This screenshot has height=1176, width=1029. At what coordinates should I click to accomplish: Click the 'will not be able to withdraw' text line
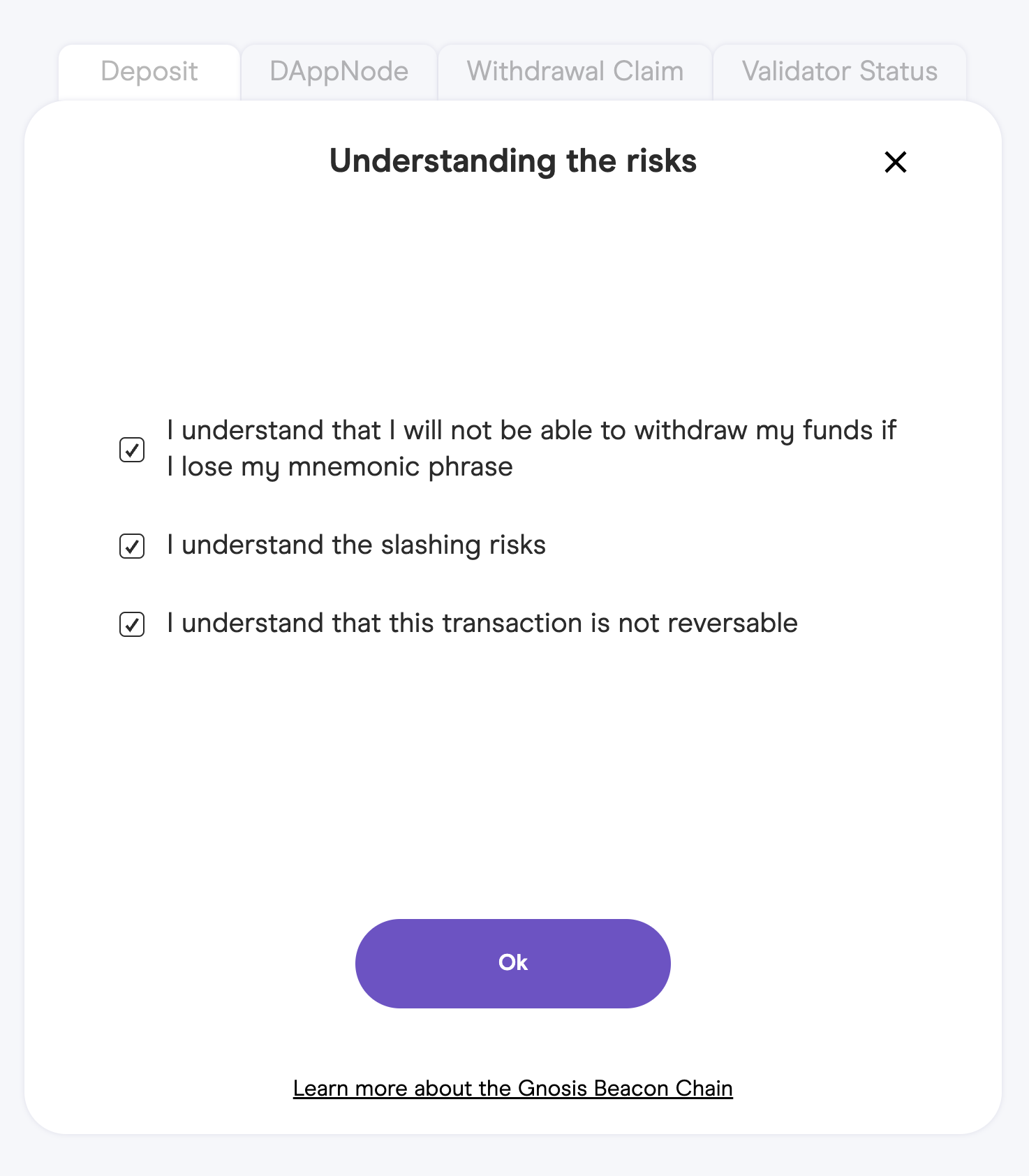coord(531,430)
